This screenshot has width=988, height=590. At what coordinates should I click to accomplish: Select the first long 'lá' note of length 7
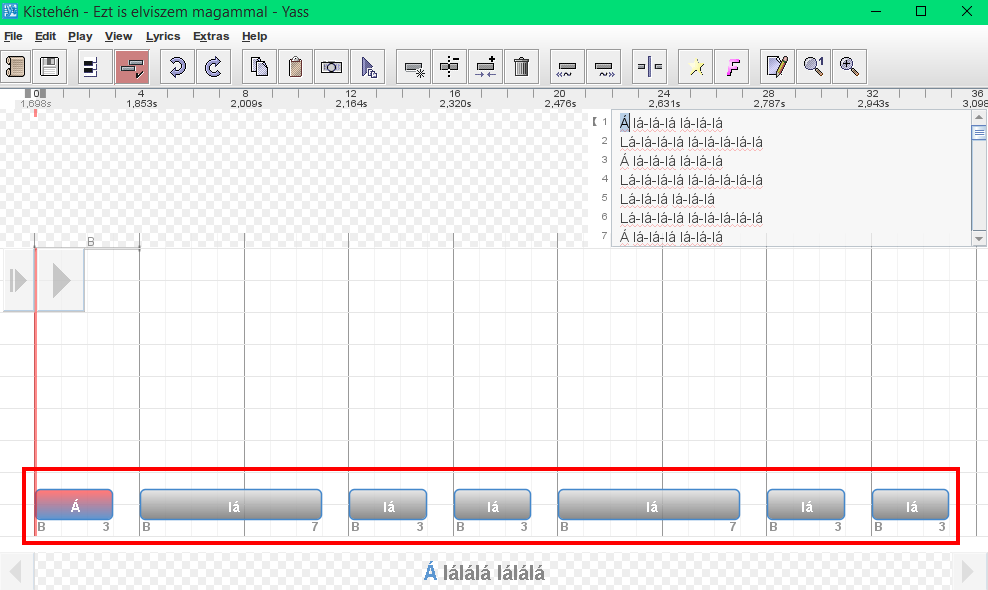(231, 505)
